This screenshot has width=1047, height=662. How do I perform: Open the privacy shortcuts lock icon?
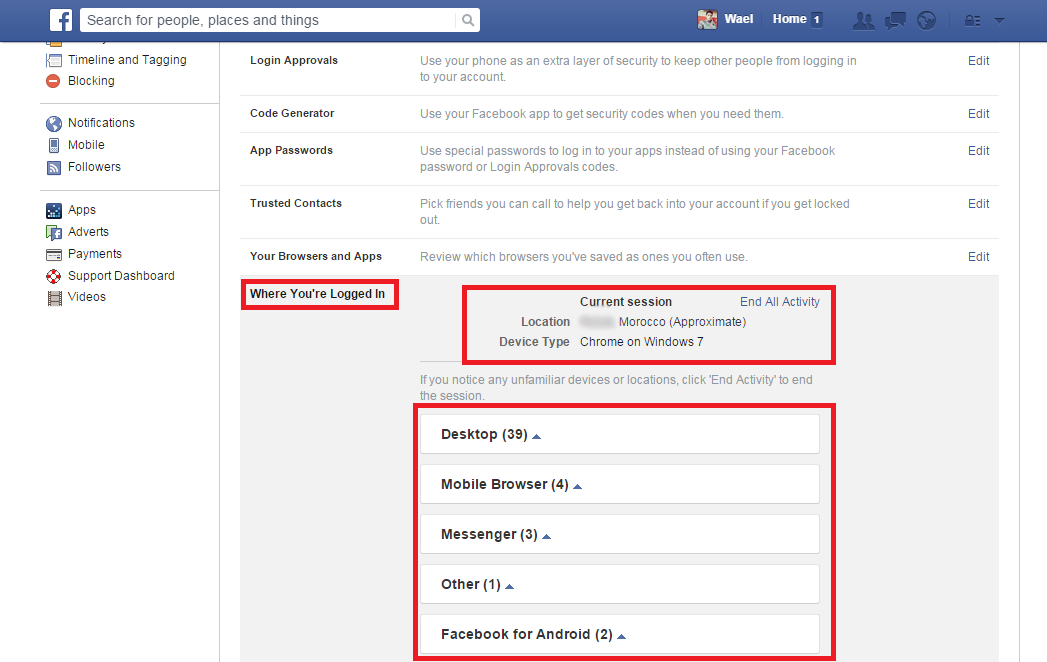tap(972, 21)
